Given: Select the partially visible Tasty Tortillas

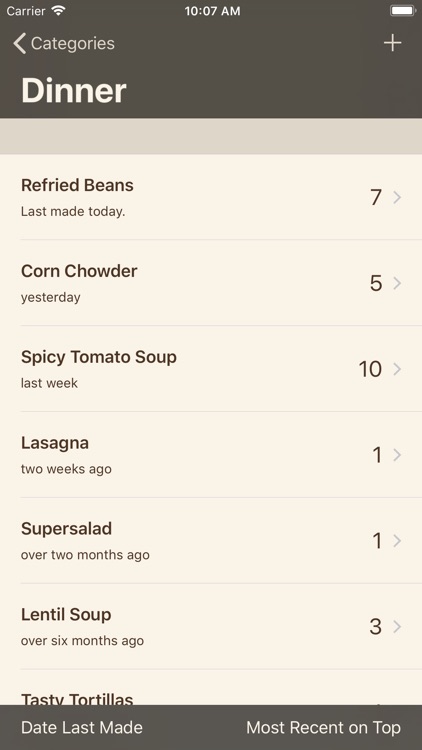Looking at the screenshot, I should point(211,687).
